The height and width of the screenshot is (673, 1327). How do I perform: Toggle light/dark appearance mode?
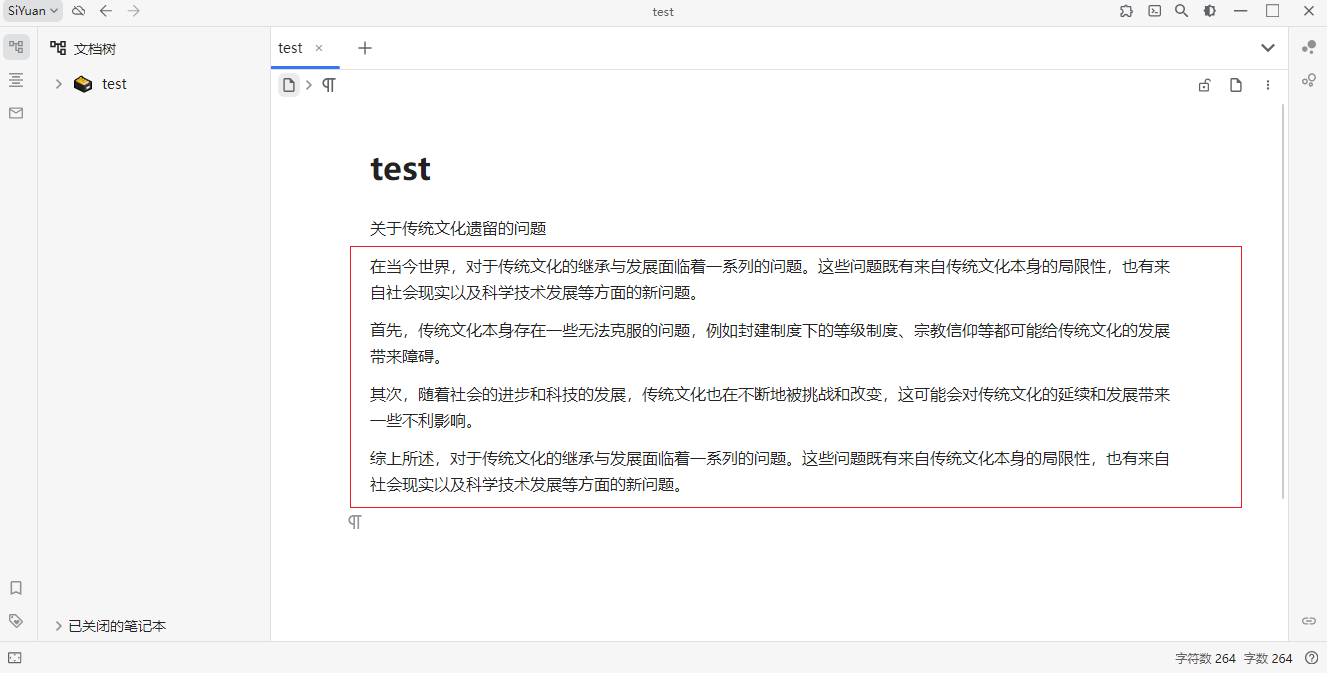tap(1209, 11)
